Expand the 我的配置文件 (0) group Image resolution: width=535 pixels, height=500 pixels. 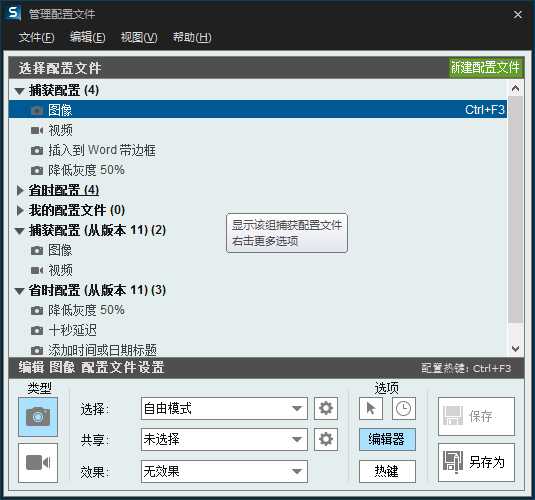pyautogui.click(x=20, y=210)
